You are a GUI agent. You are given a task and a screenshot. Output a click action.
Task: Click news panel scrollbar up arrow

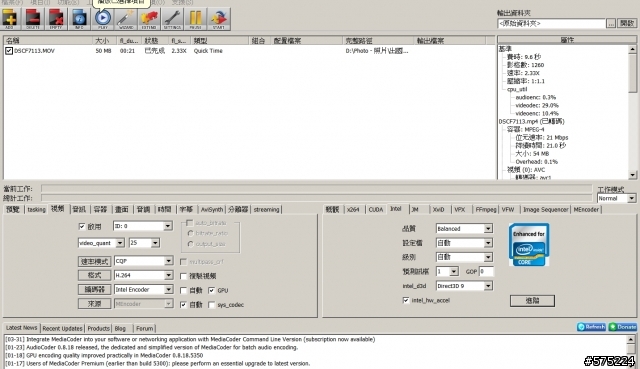tap(631, 339)
